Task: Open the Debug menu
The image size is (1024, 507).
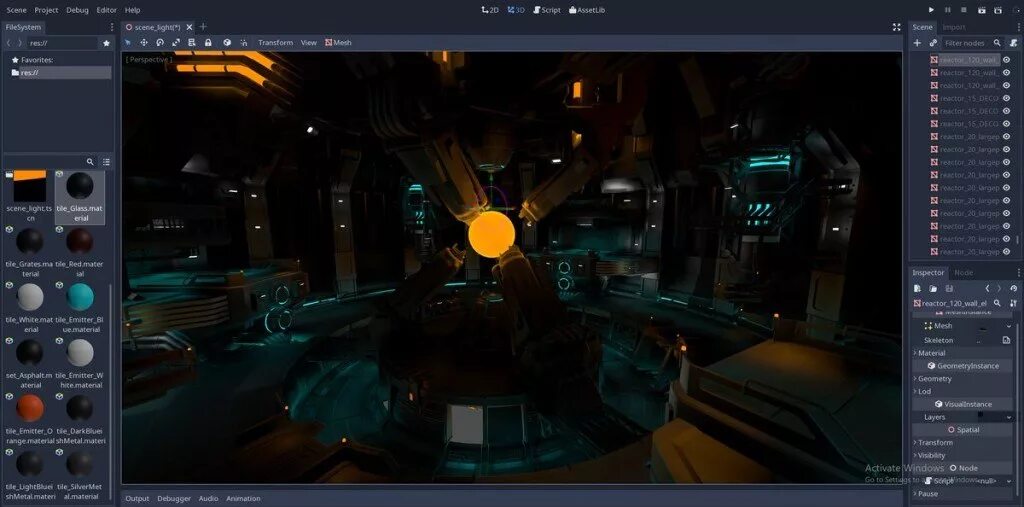Action: [x=78, y=10]
